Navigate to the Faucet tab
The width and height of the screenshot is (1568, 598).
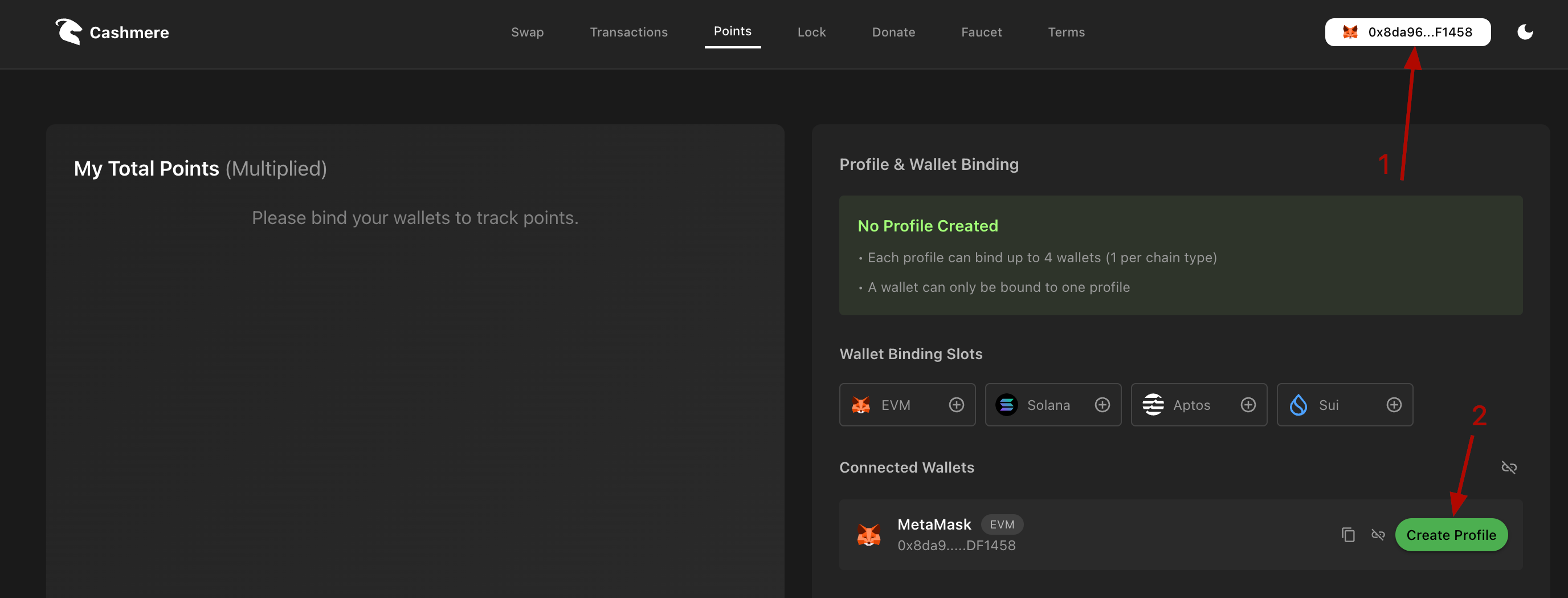click(x=981, y=32)
